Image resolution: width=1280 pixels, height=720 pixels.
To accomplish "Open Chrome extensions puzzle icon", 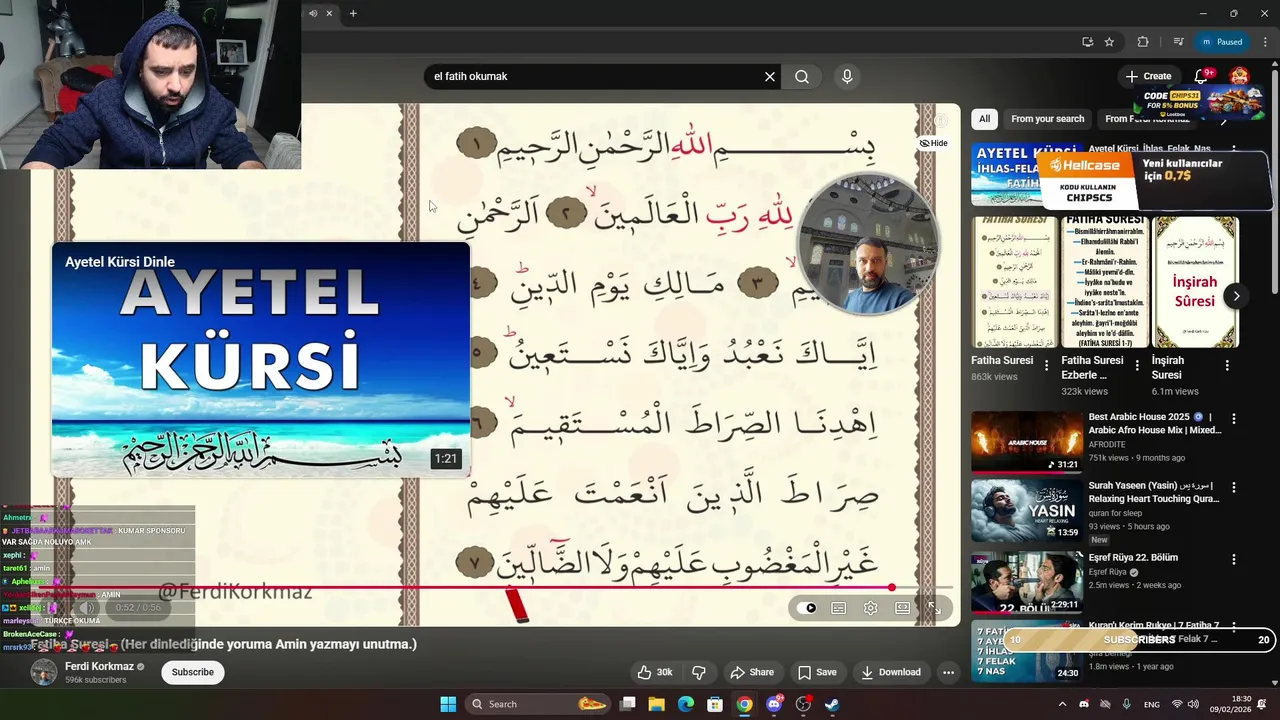I will pos(1143,42).
